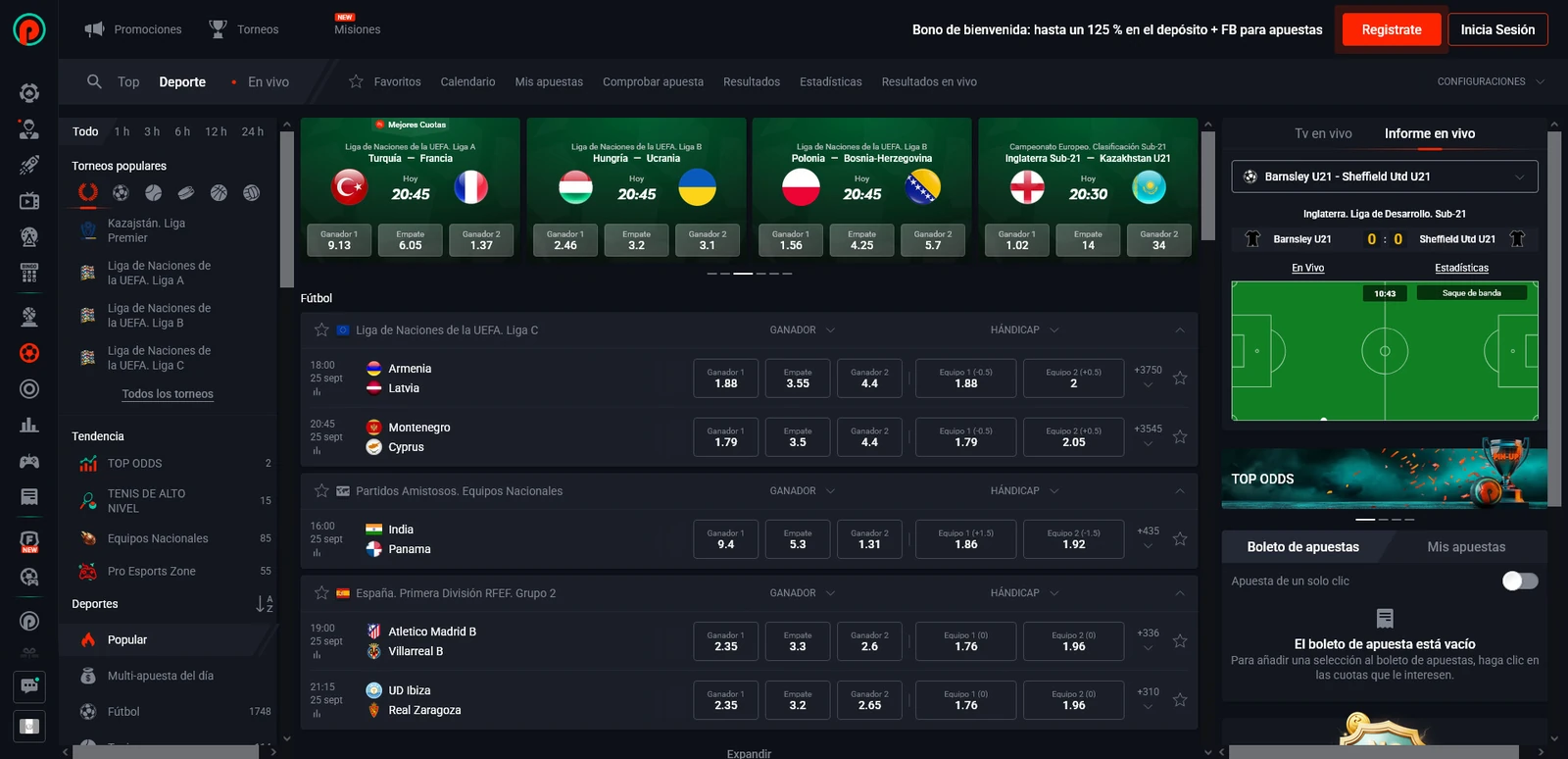Select the 24 h time filter
The height and width of the screenshot is (759, 1568).
pos(253,131)
